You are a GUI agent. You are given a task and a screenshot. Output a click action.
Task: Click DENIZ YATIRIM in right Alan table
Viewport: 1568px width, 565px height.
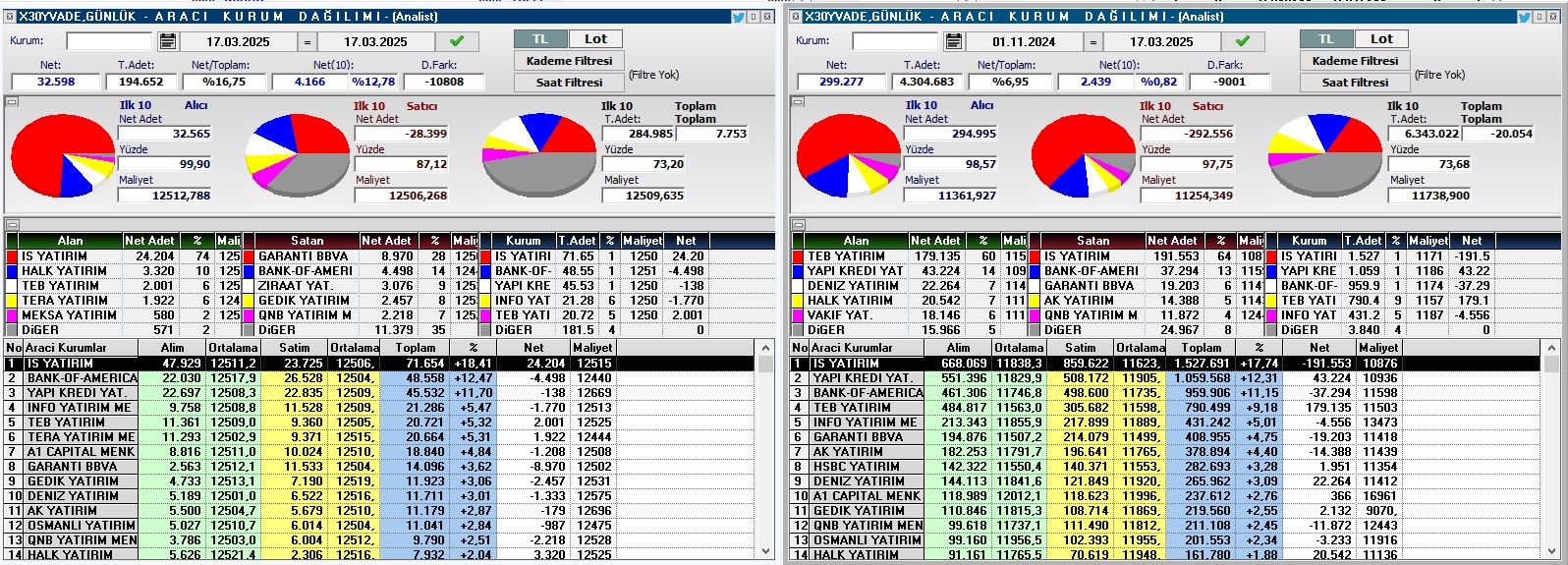click(854, 286)
